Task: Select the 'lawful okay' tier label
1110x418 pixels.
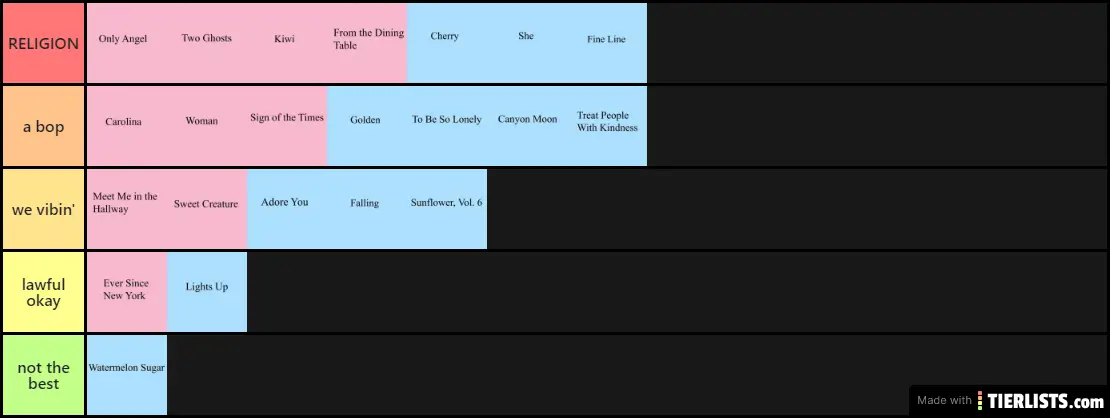Action: click(x=43, y=292)
